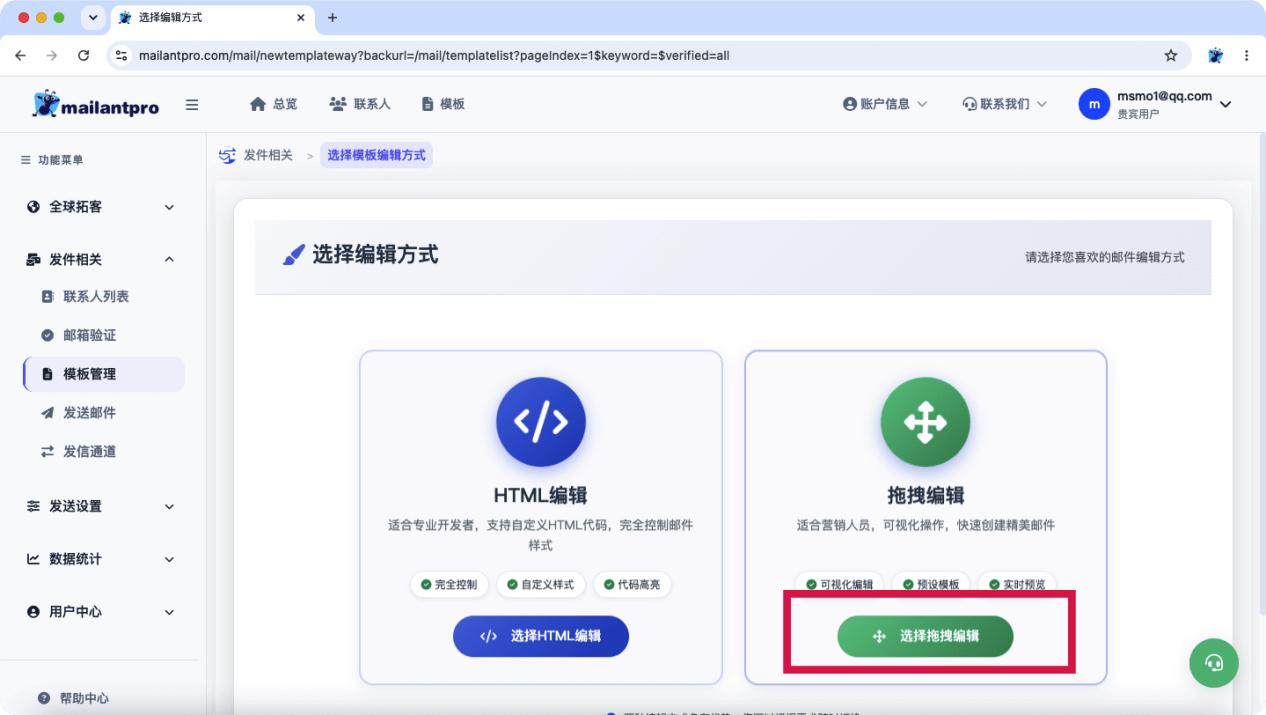Click the browser forward arrow

52,55
